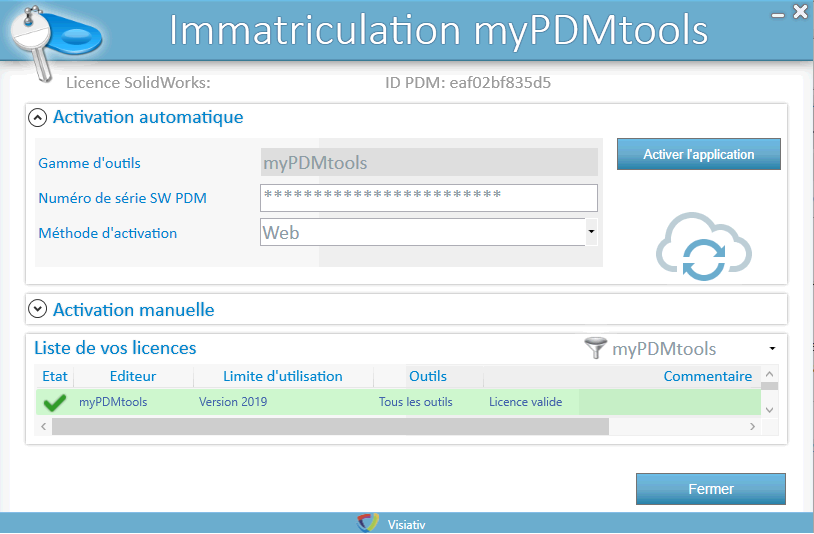Click the blue key logo icon
The image size is (814, 534).
coord(42,37)
